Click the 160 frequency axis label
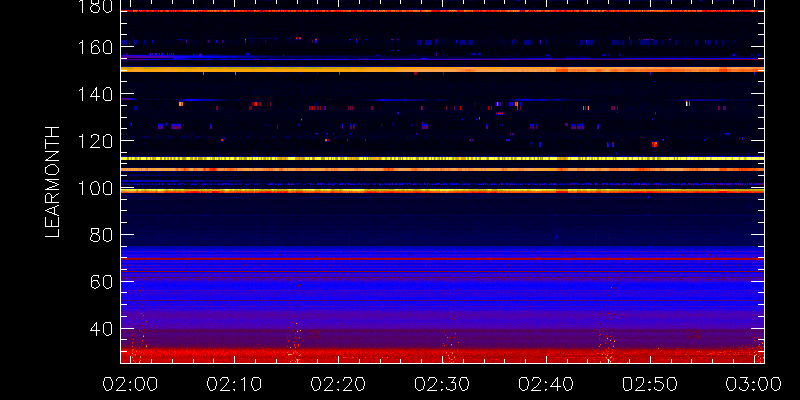 pyautogui.click(x=95, y=48)
